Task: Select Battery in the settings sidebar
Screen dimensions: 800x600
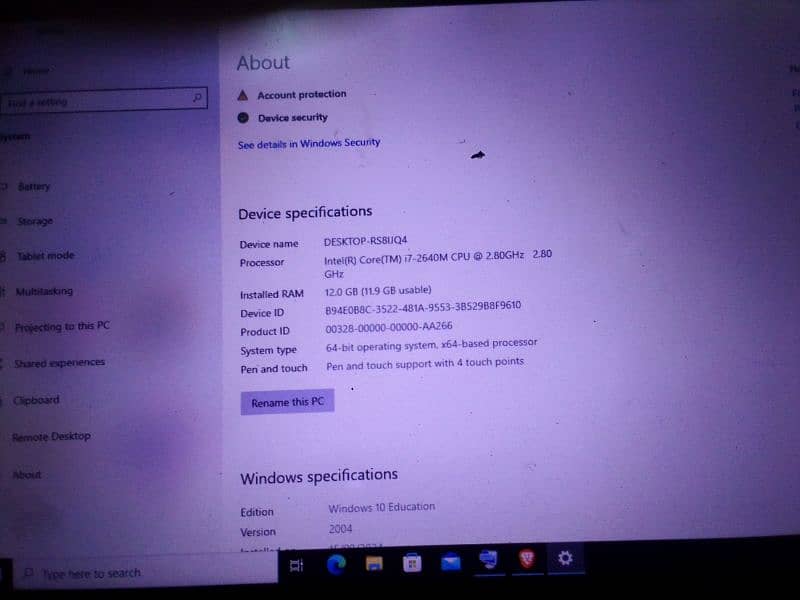Action: (x=33, y=186)
